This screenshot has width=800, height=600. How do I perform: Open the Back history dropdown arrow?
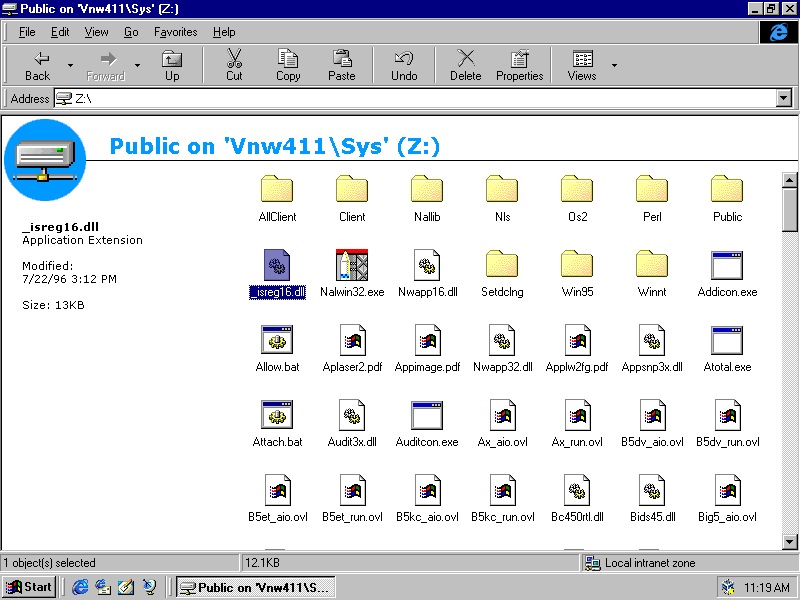click(x=70, y=66)
